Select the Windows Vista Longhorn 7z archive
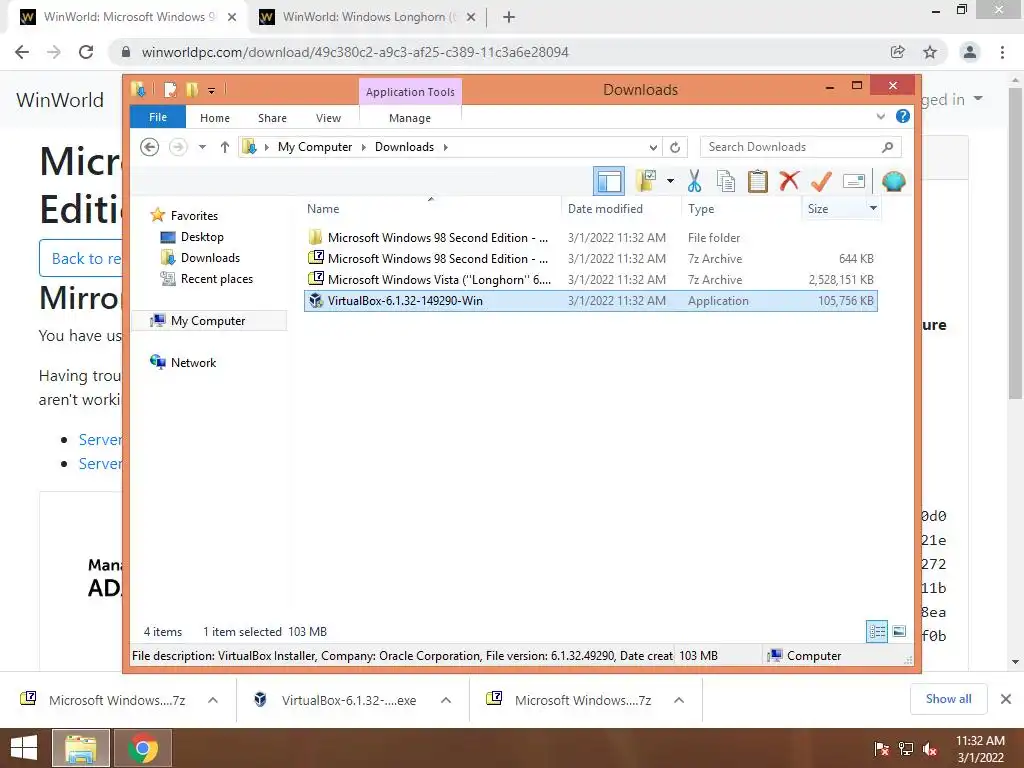1024x768 pixels. coord(590,280)
